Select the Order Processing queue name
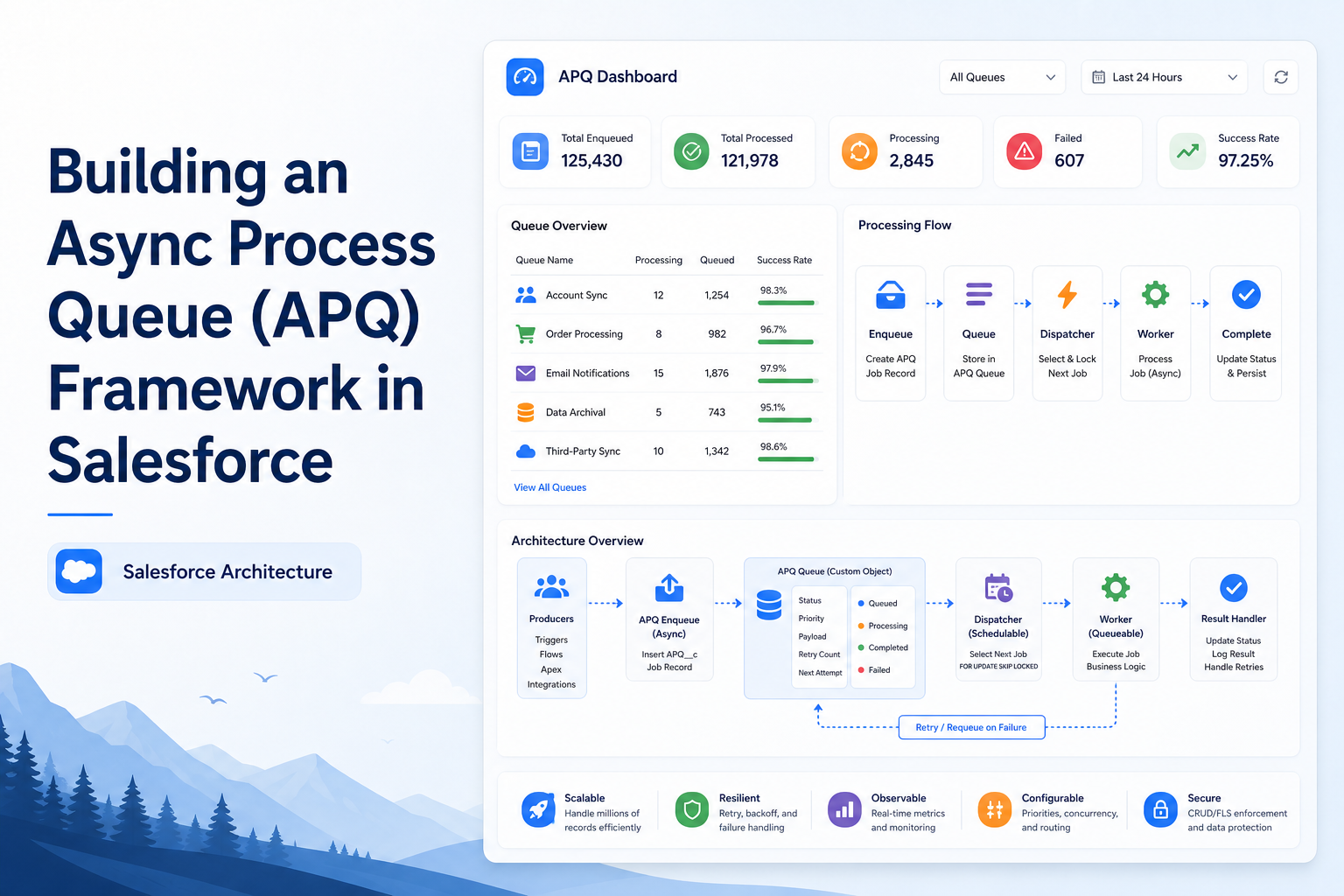Screen dimensions: 1344x896 (x=584, y=333)
